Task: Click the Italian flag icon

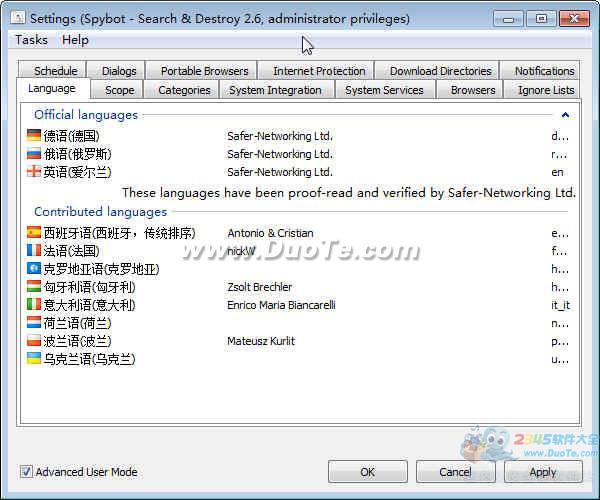Action: [34, 304]
